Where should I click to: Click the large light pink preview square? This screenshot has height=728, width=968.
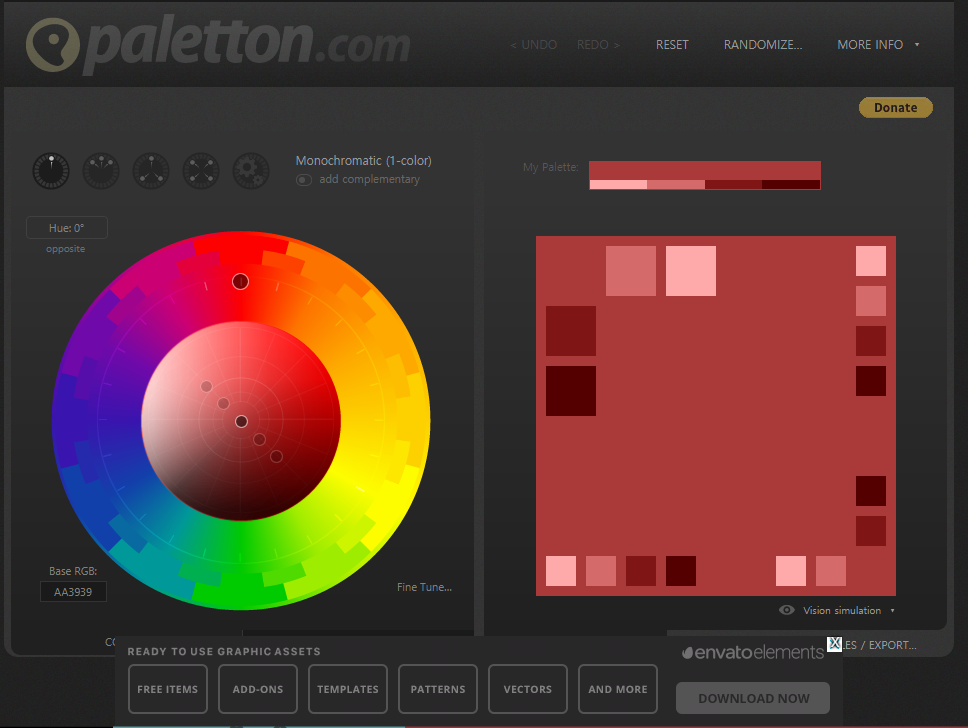pos(691,271)
